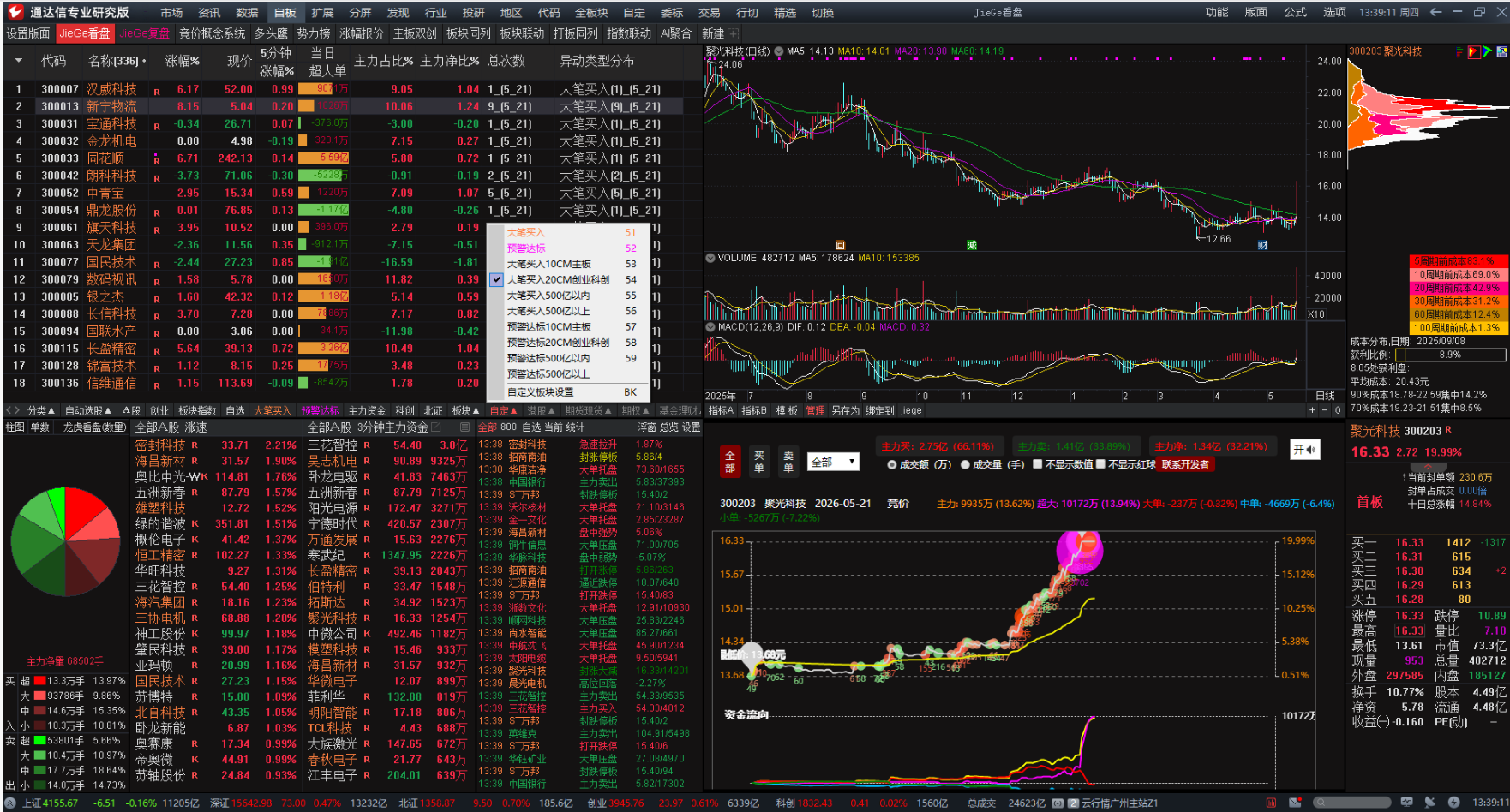The image size is (1510, 812).
Task: Select the 成交额(万) radio button
Action: [892, 464]
